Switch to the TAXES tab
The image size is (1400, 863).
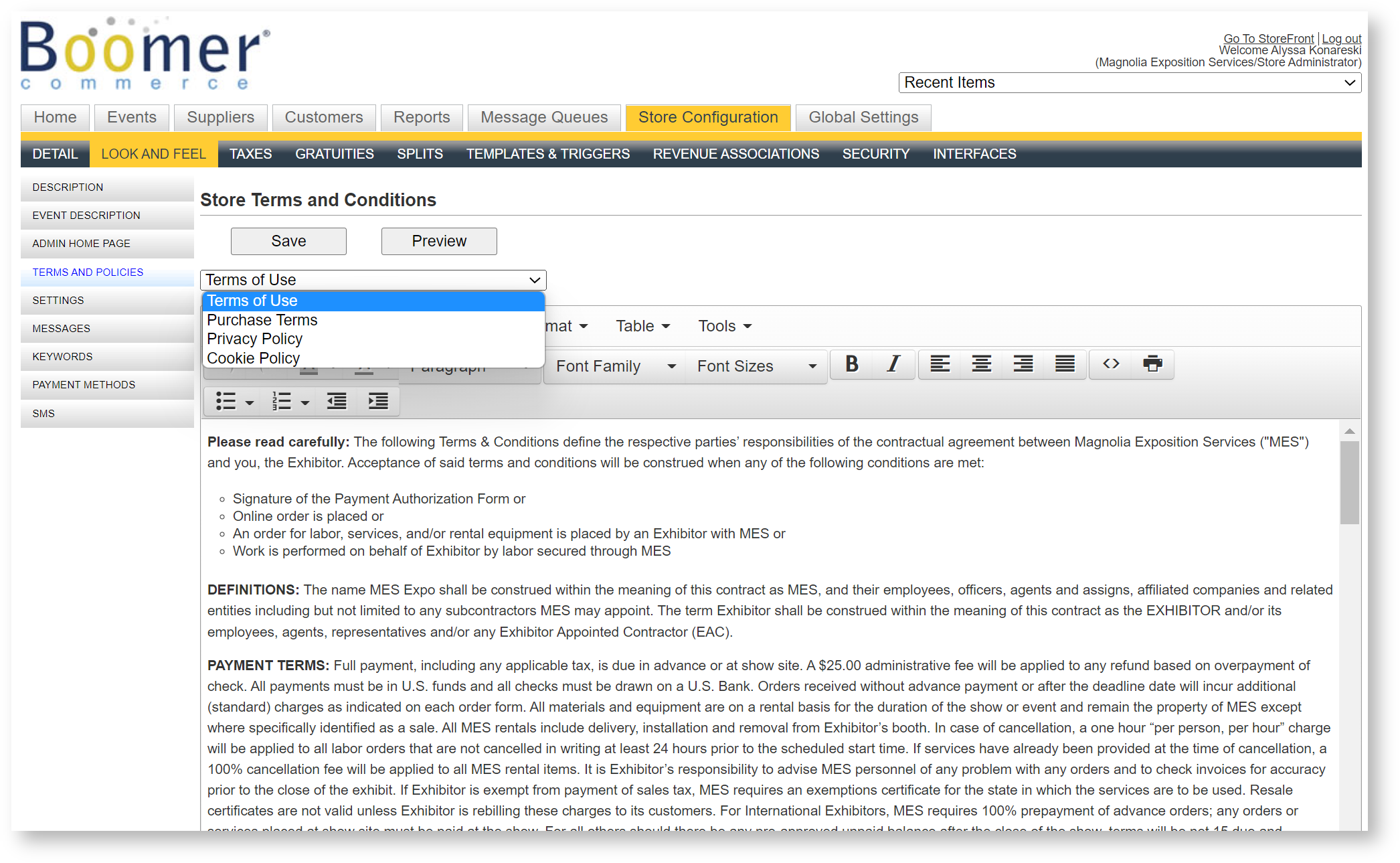click(x=250, y=154)
